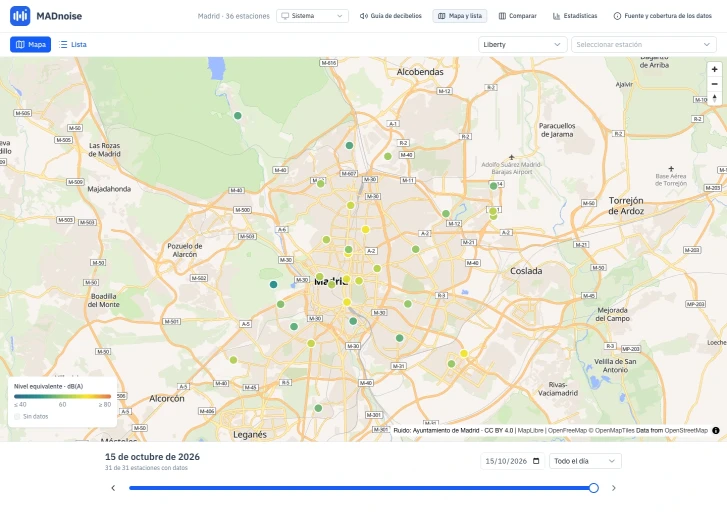Click the blue date slider track
This screenshot has width=727, height=512.
(359, 488)
